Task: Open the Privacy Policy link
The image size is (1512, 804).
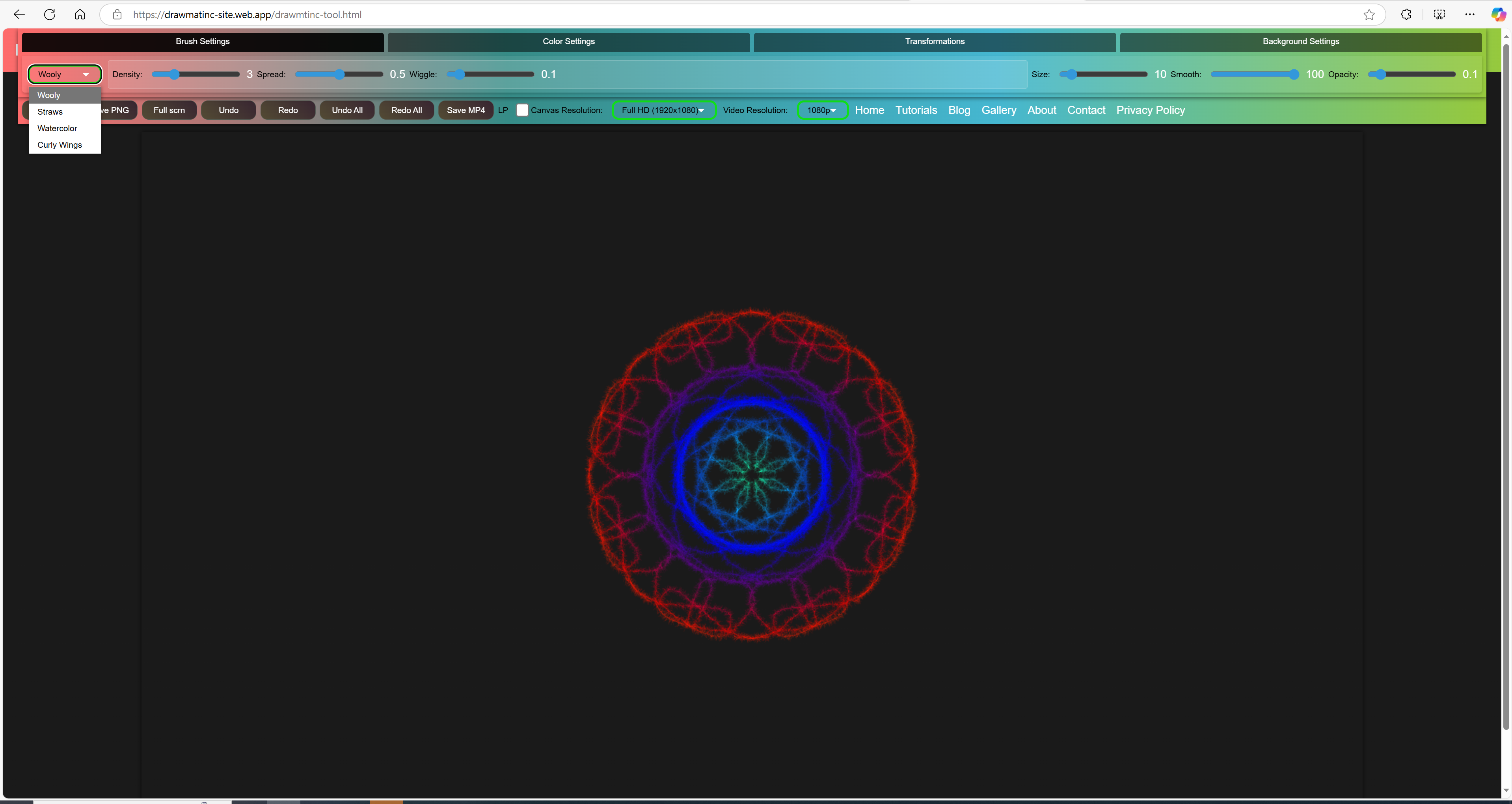Action: pos(1151,110)
